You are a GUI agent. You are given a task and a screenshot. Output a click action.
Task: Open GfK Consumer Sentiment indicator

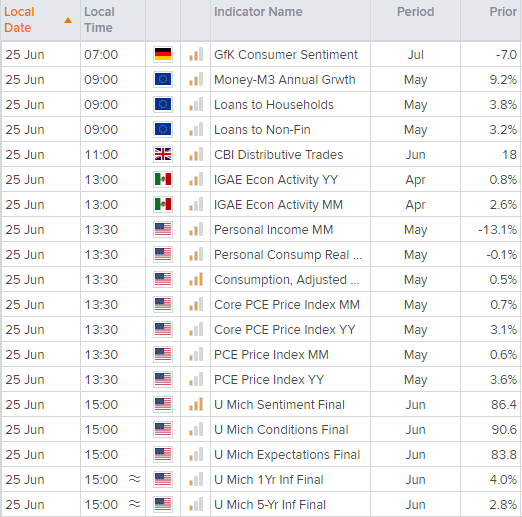coord(286,55)
